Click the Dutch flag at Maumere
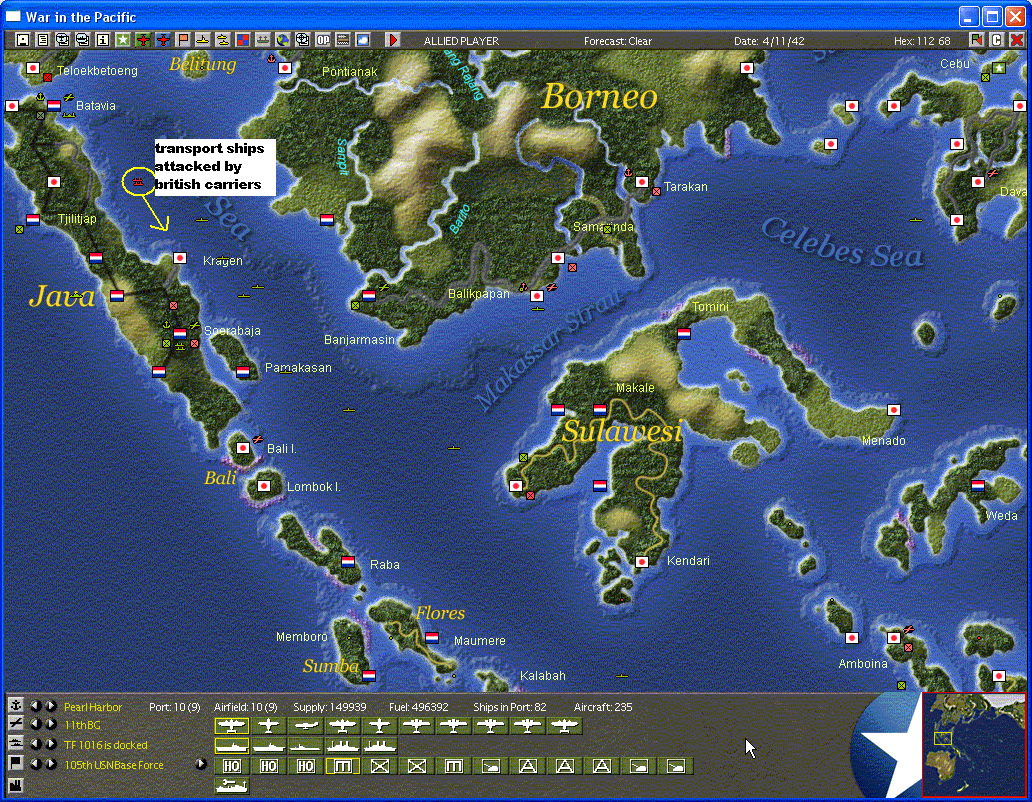Screen dimensions: 1032x802 point(432,638)
